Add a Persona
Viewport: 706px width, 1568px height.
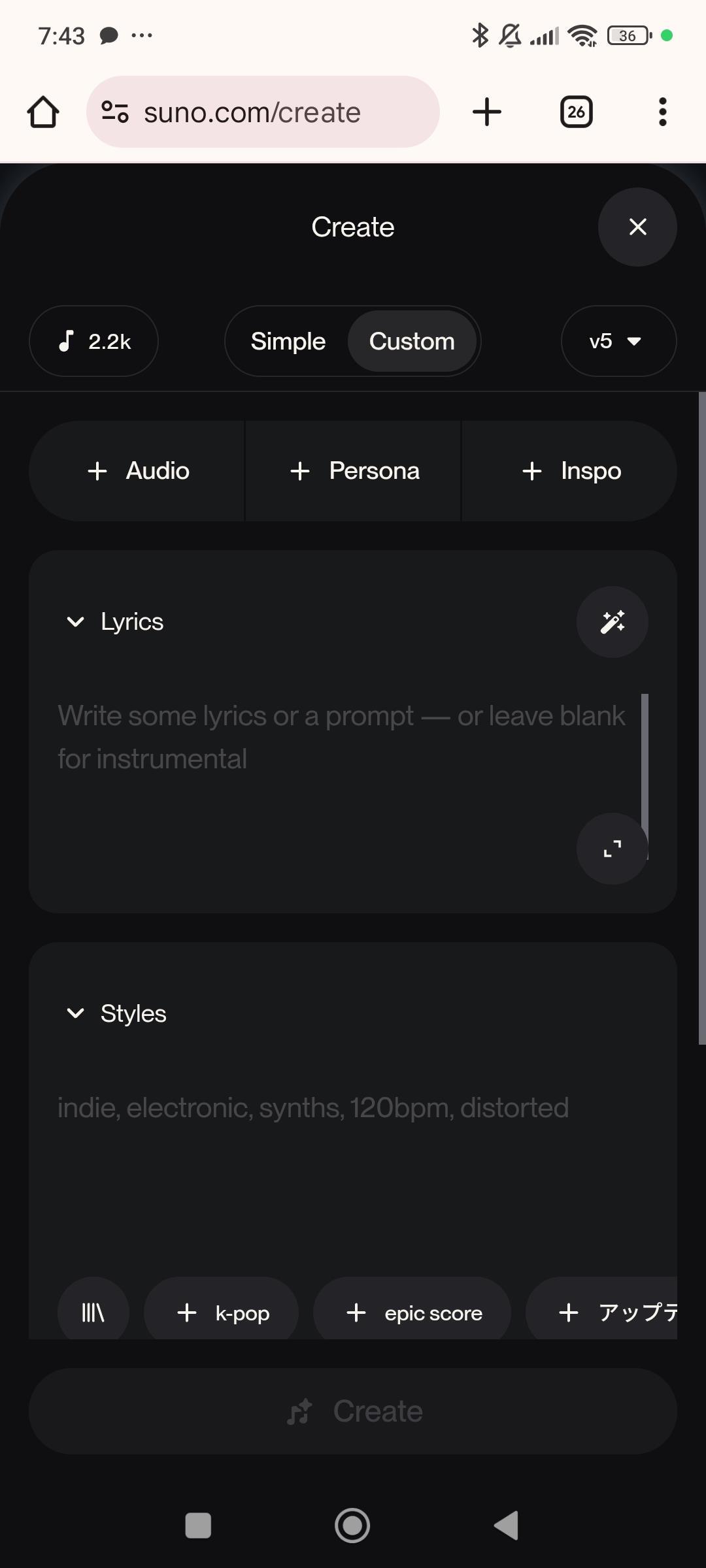click(354, 471)
